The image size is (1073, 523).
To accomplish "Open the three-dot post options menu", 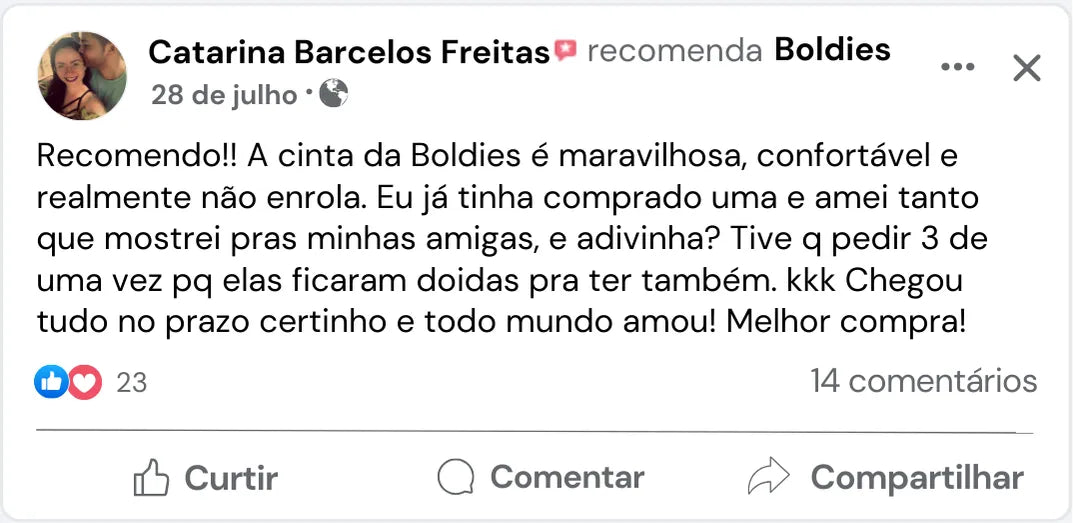I will coord(957,67).
